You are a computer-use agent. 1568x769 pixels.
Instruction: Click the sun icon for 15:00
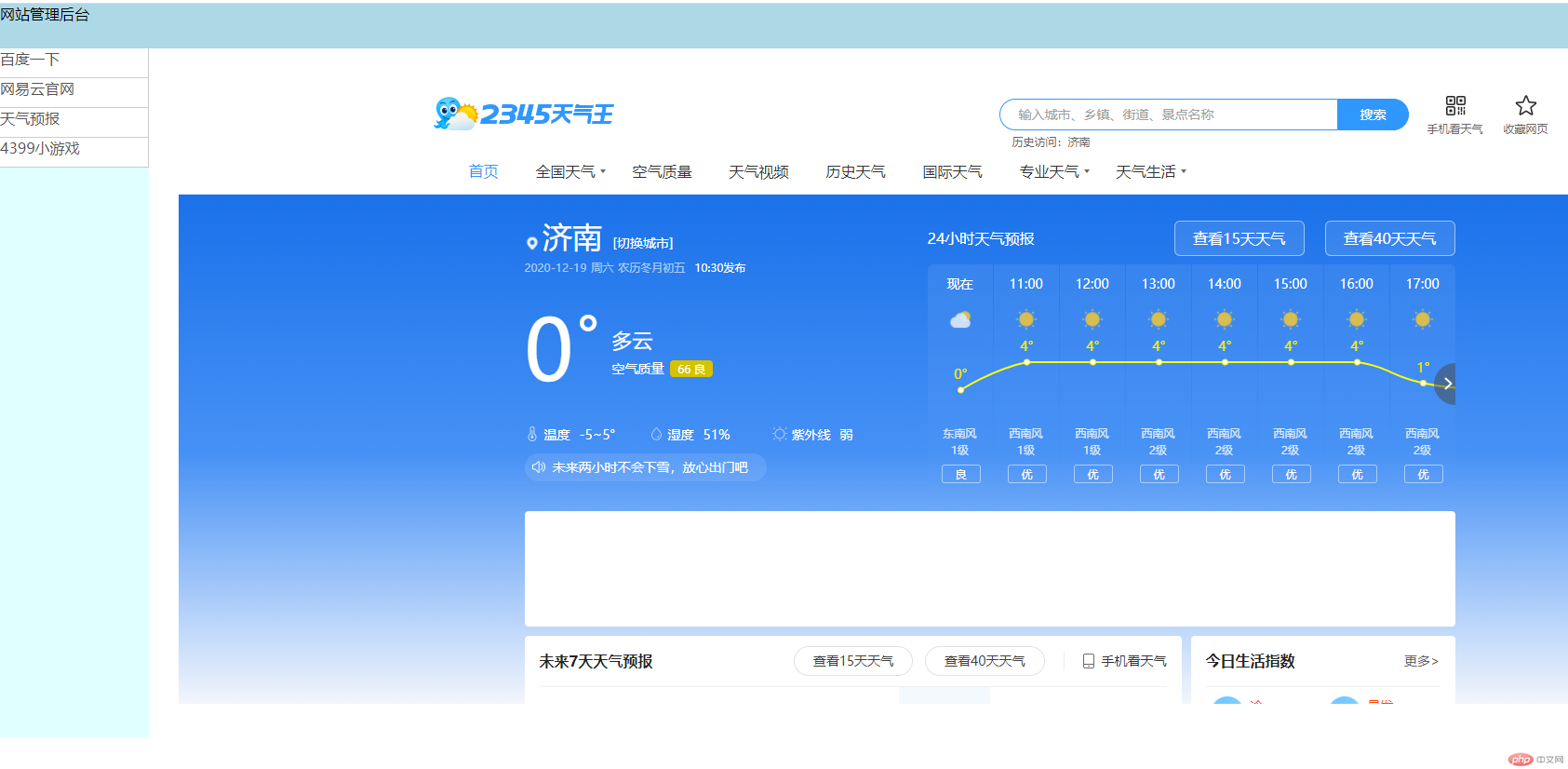pos(1291,319)
